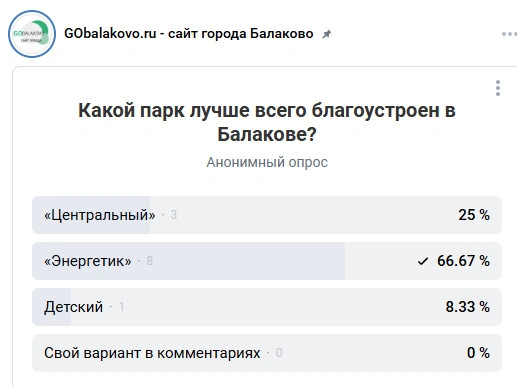
Task: Choose Свой вариант в комментариях option
Action: pyautogui.click(x=267, y=353)
